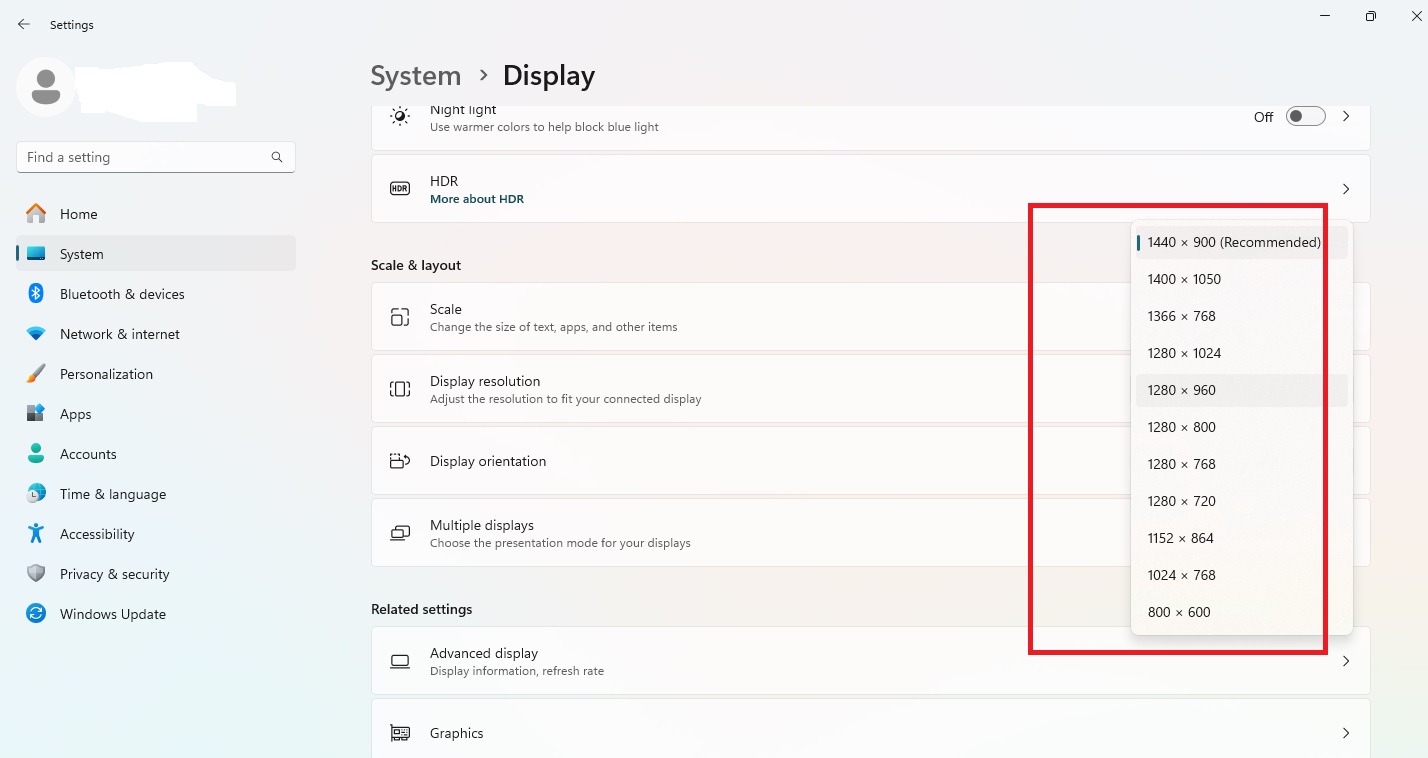Click the Night light sun icon
The width and height of the screenshot is (1428, 758).
[400, 117]
